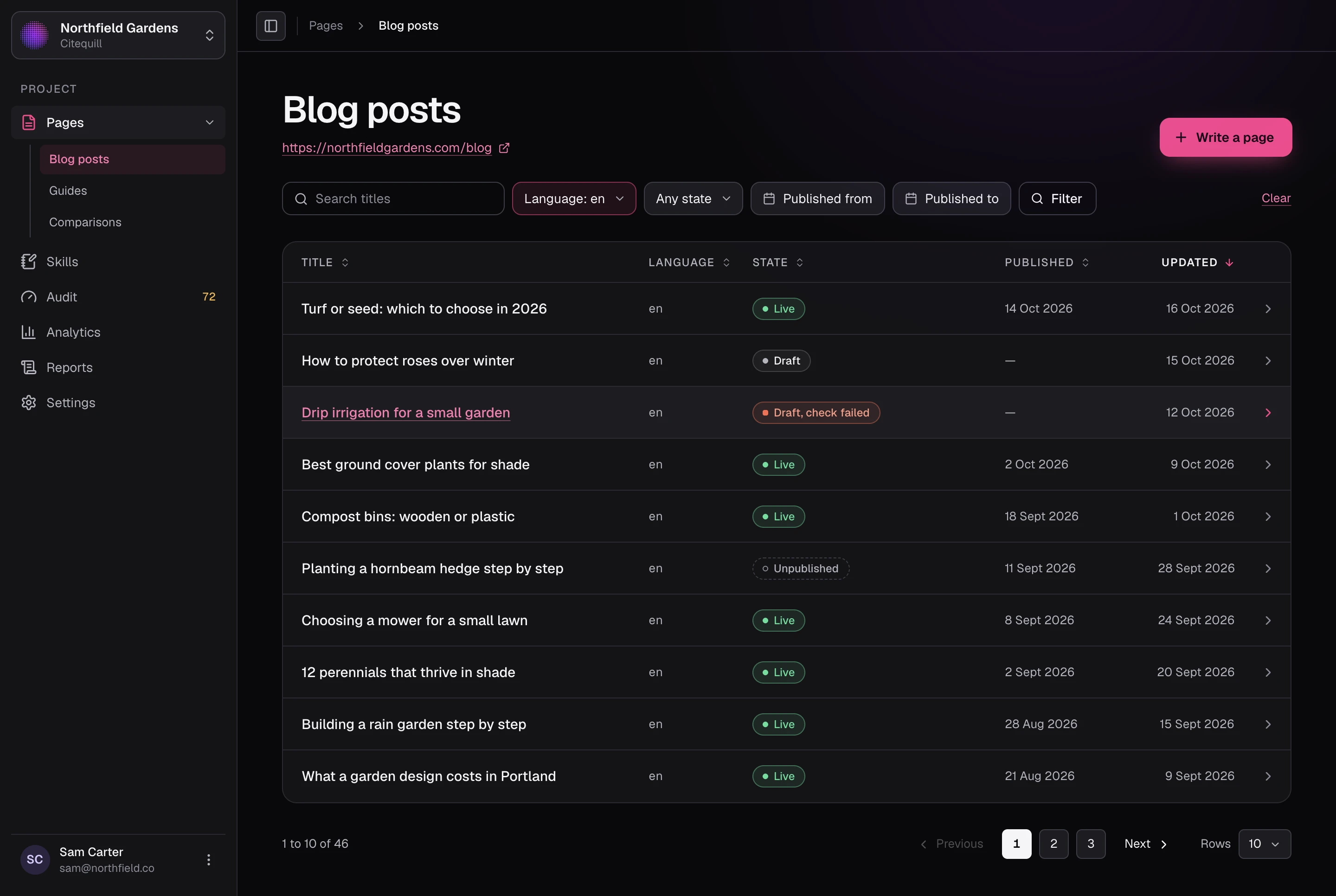1336x896 pixels.
Task: Go to page 2
Action: (x=1053, y=844)
